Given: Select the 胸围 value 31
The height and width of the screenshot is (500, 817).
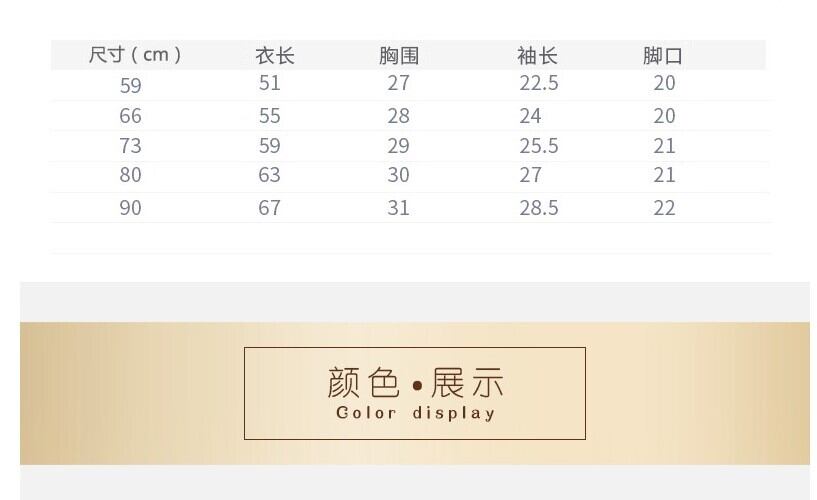Looking at the screenshot, I should point(399,208).
